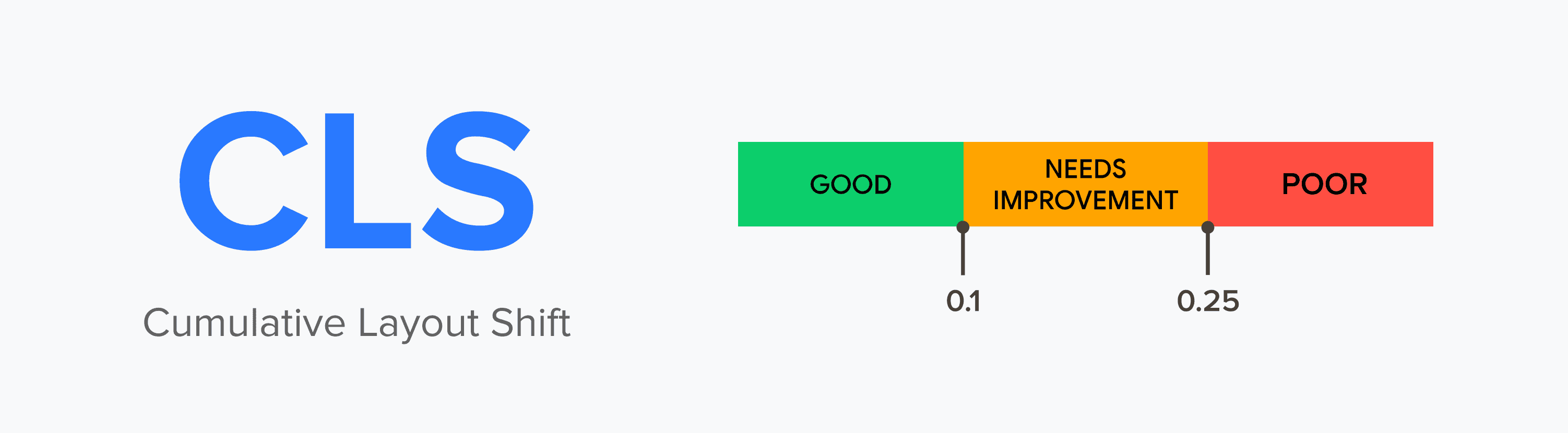
Task: Click the POOR text label
Action: 1324,184
